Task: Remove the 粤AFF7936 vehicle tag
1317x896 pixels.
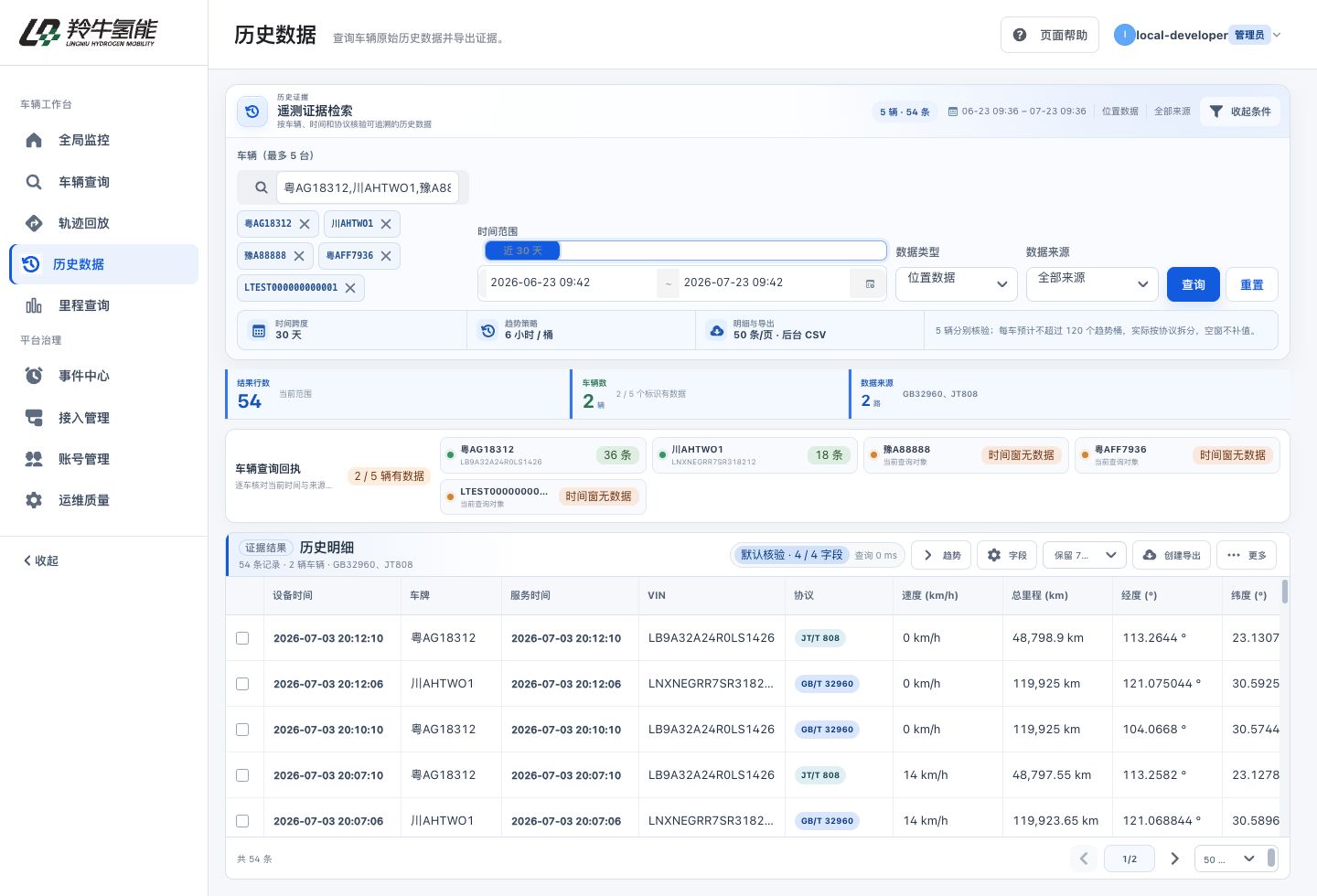Action: click(386, 256)
